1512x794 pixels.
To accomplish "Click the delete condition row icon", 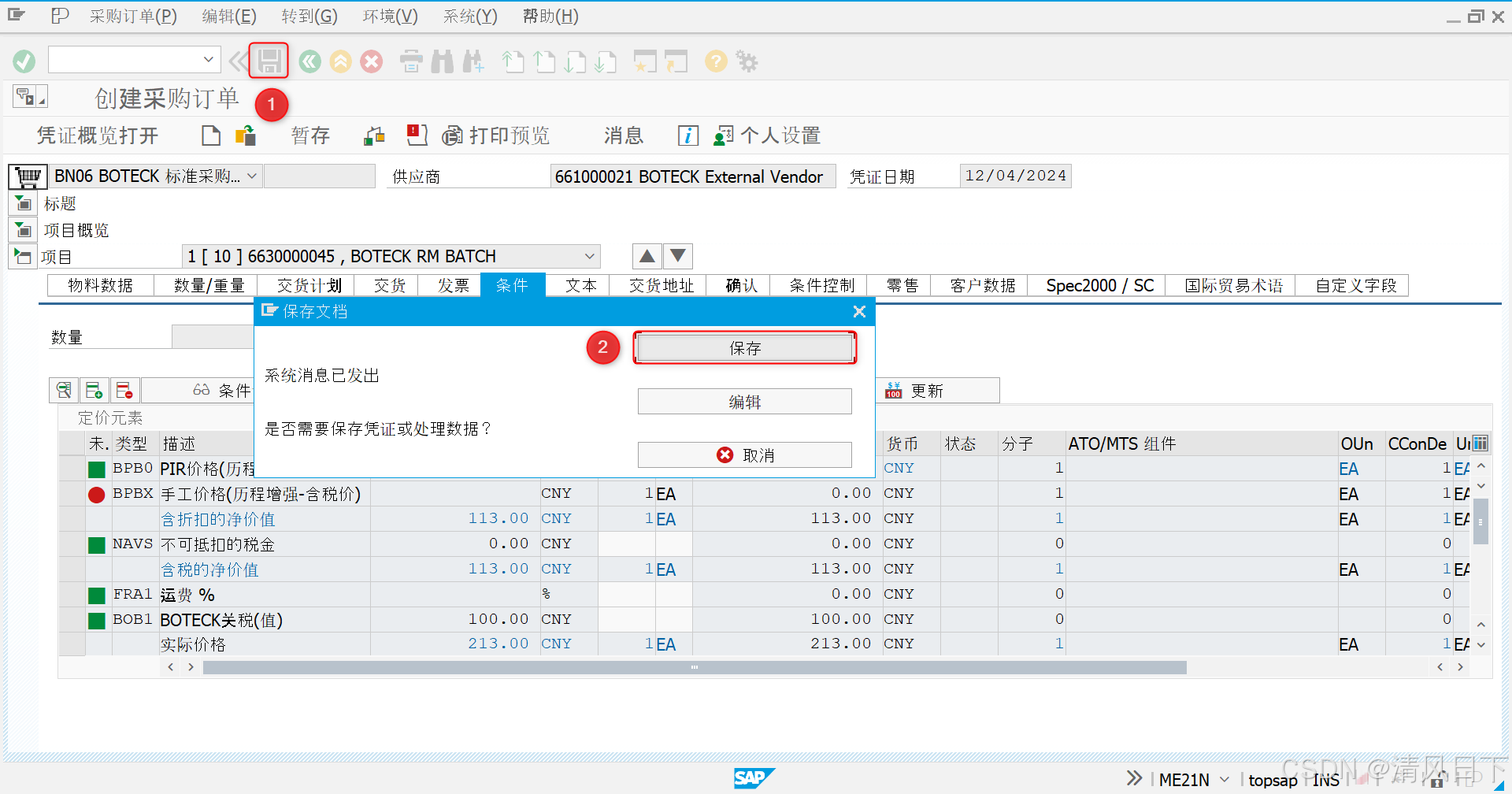I will tap(124, 390).
